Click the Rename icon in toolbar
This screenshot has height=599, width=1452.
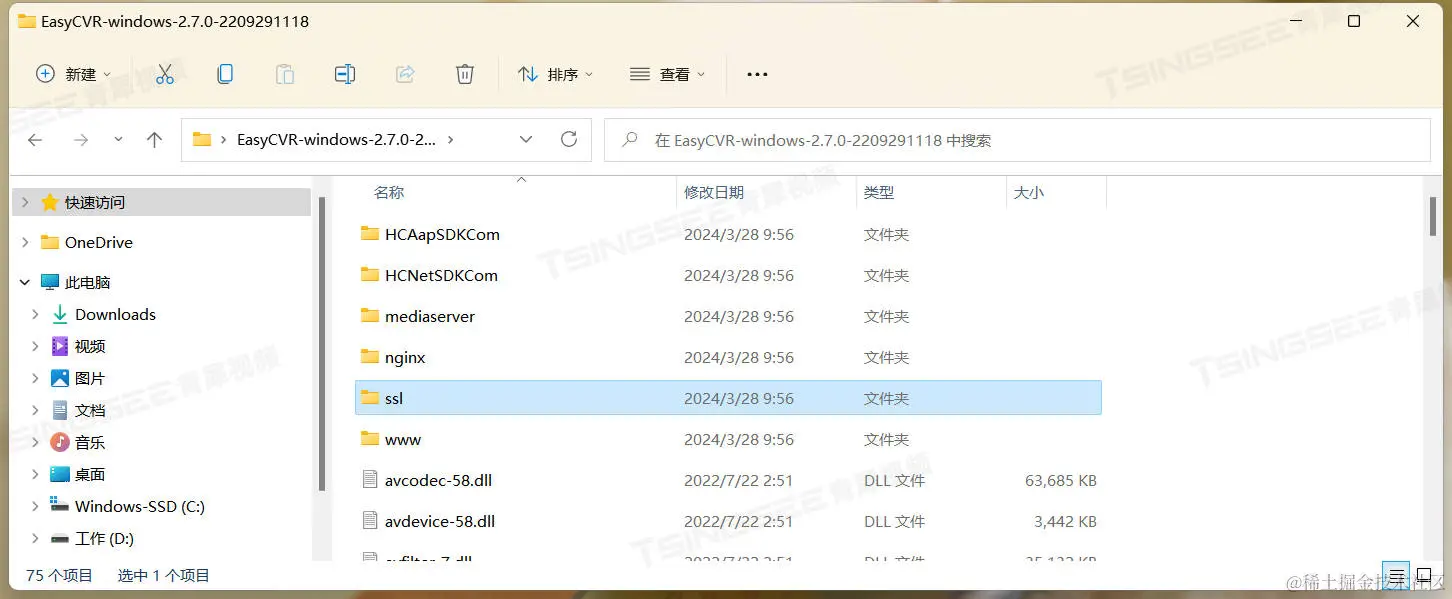[x=345, y=74]
